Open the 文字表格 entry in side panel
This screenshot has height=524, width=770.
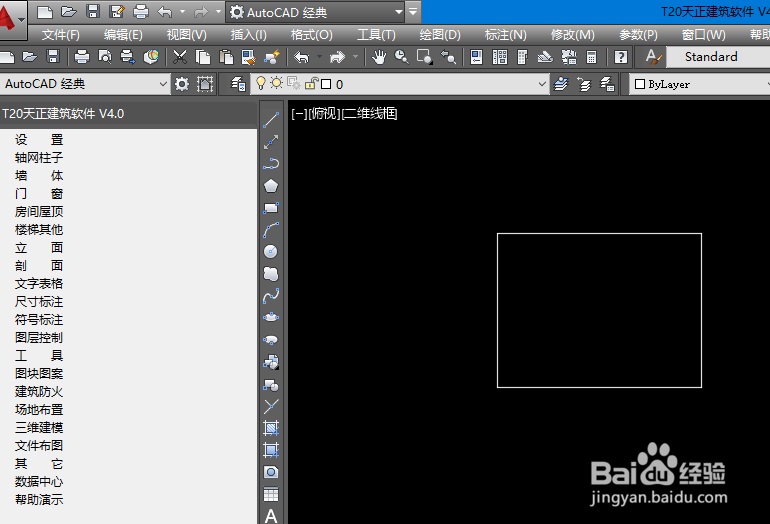pyautogui.click(x=39, y=283)
